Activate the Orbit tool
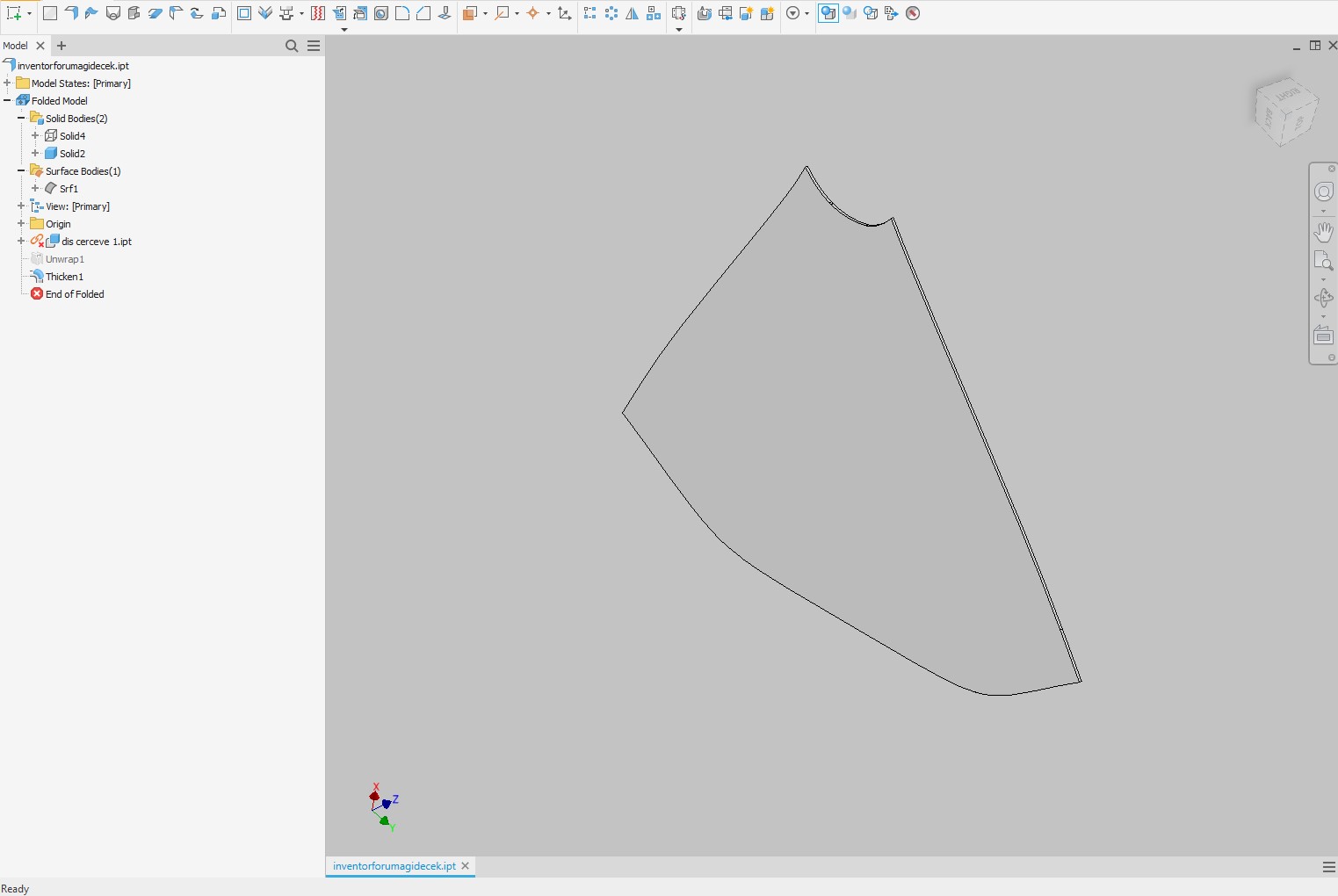The height and width of the screenshot is (896, 1338). tap(1324, 298)
